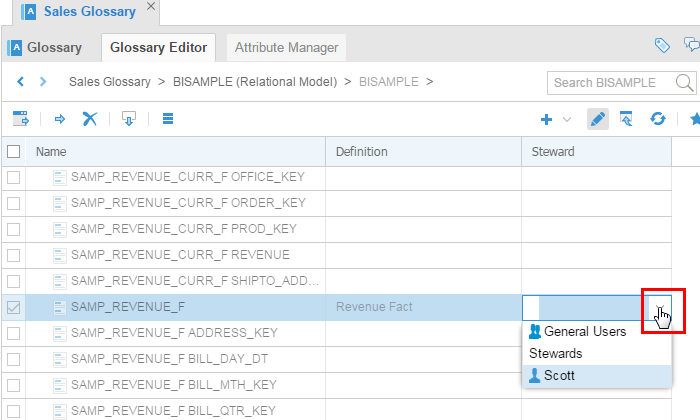Click the Definition column header
The height and width of the screenshot is (420, 700).
pyautogui.click(x=423, y=152)
